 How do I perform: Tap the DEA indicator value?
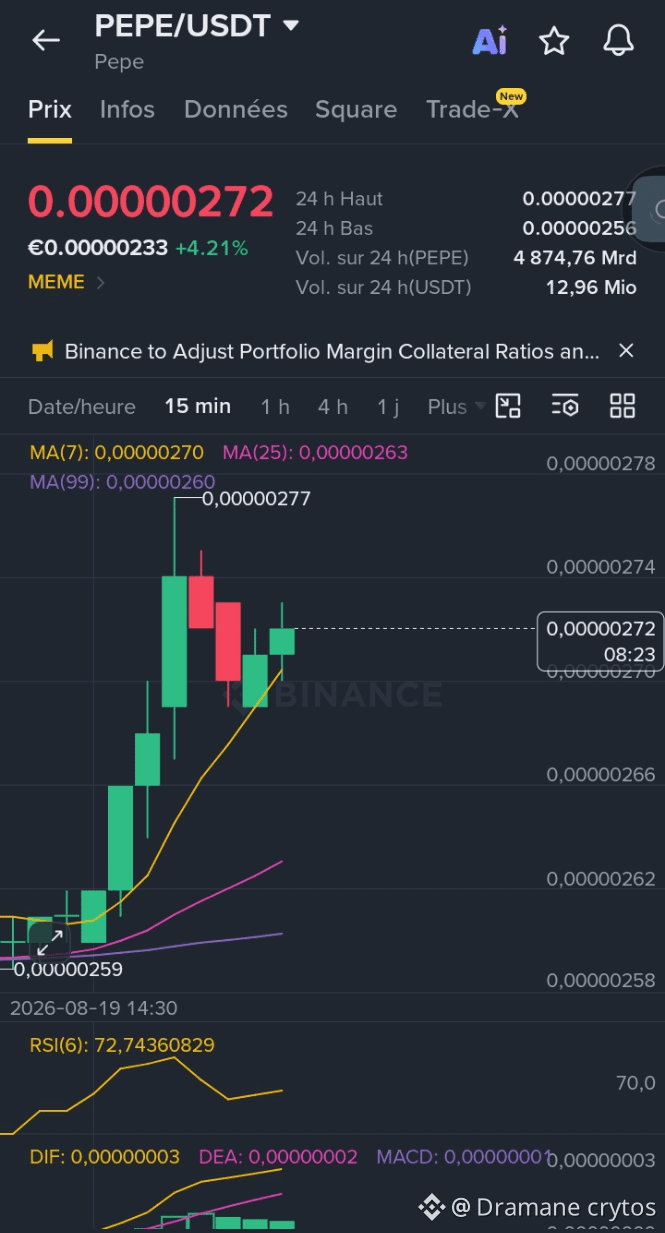(278, 1157)
